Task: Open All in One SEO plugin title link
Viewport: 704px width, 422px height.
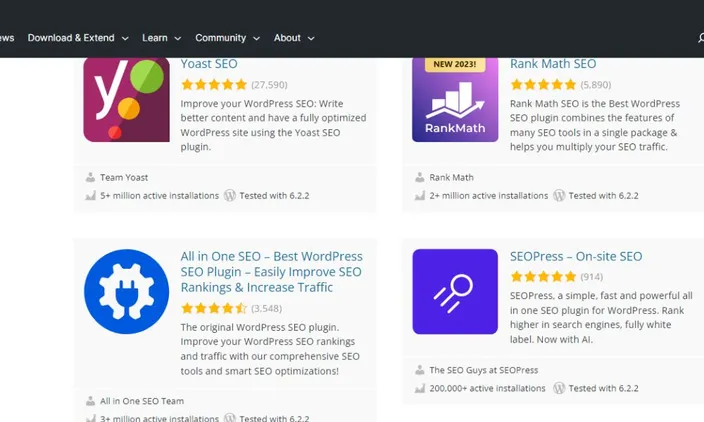Action: click(271, 272)
